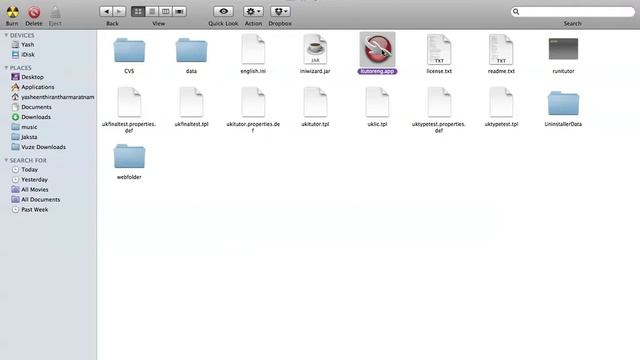
Task: Select the data folder icon
Action: 191,50
